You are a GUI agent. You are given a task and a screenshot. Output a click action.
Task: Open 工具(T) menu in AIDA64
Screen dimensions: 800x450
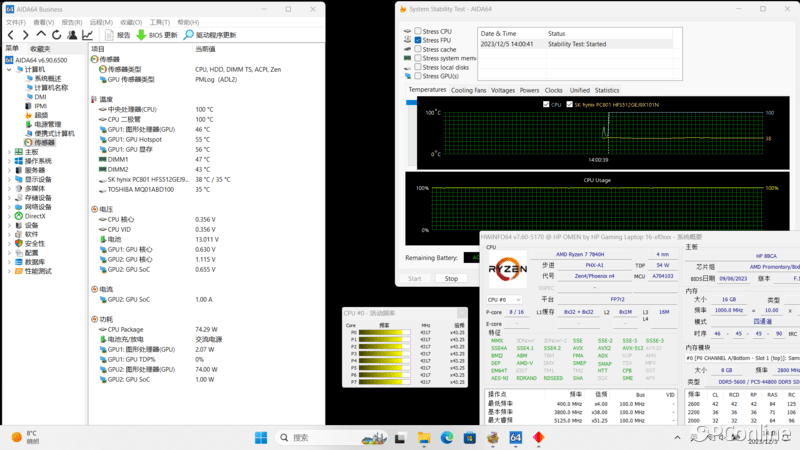[x=159, y=22]
